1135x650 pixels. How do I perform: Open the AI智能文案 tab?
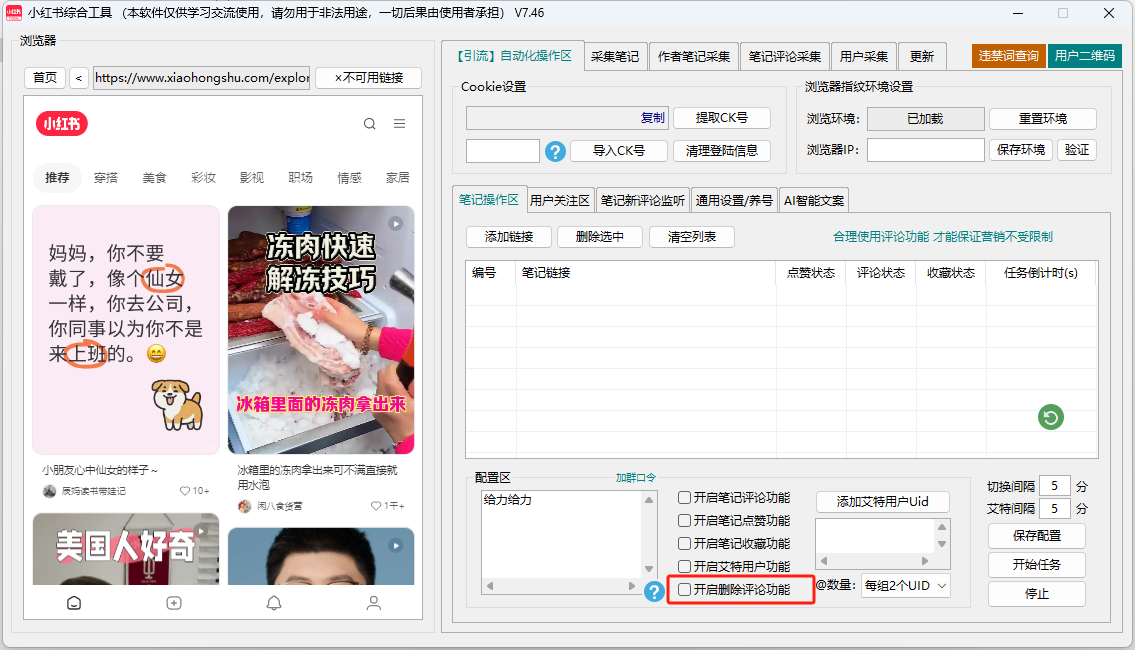pos(814,201)
